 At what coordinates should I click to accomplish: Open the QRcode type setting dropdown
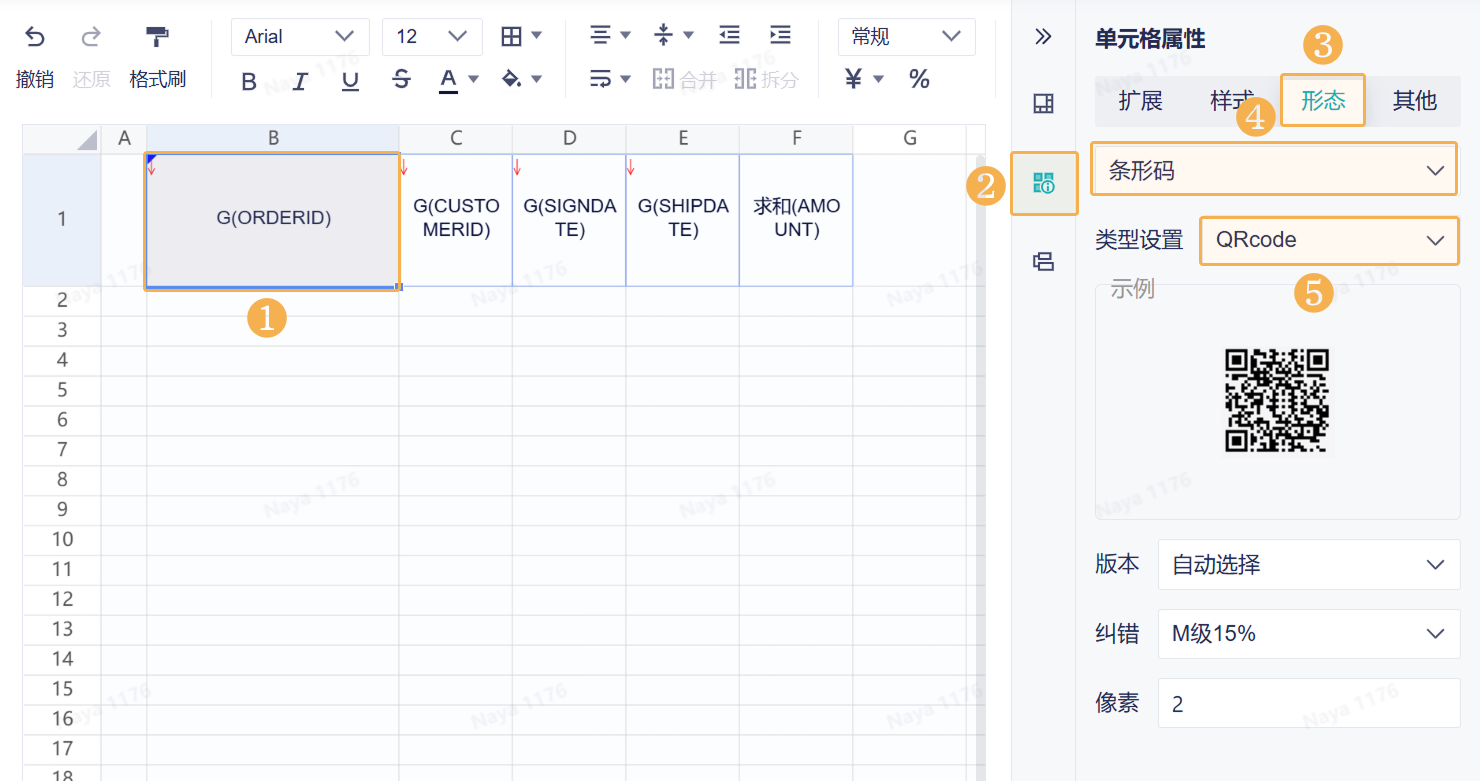1329,240
